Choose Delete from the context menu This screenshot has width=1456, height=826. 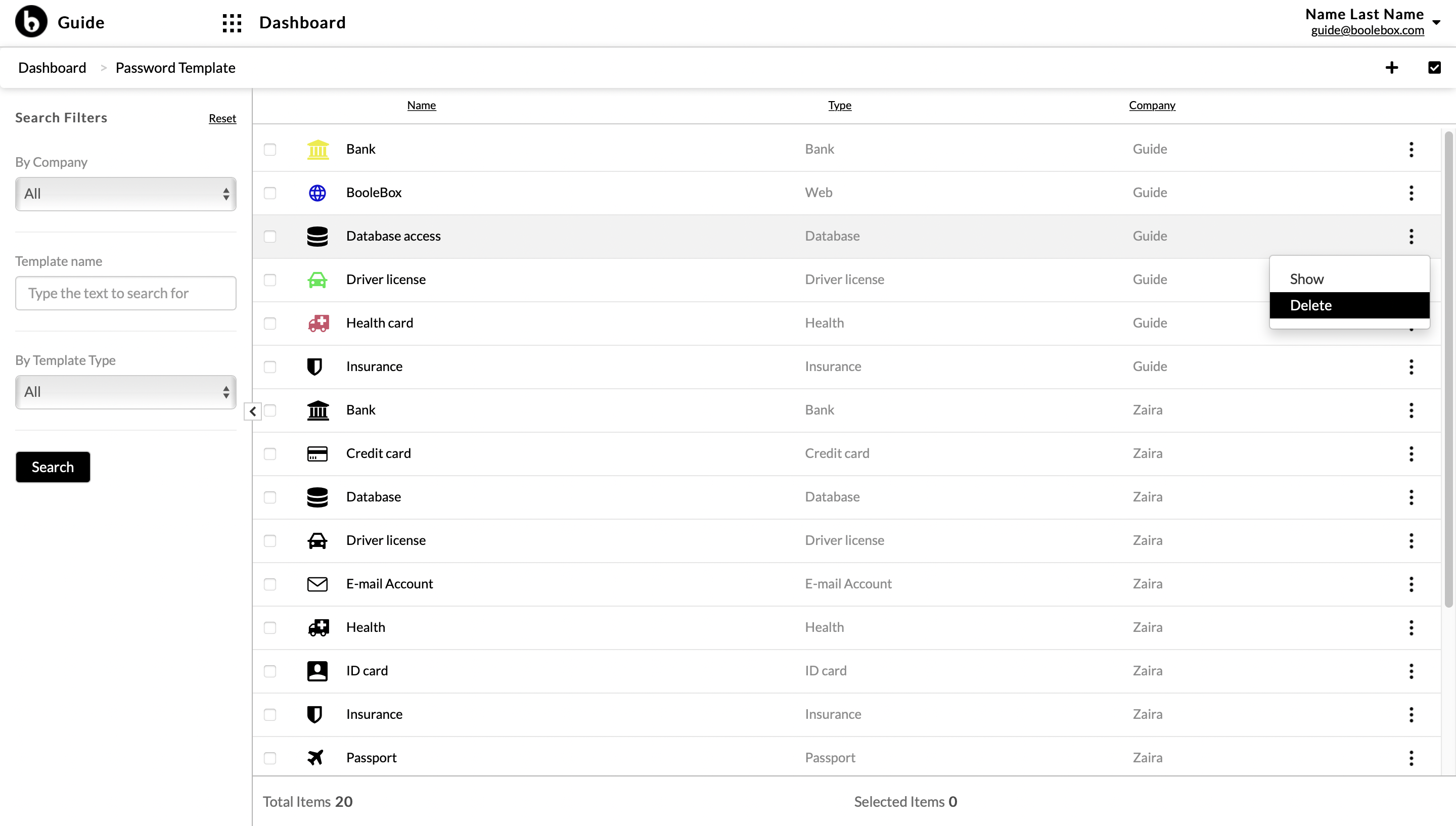pos(1349,305)
